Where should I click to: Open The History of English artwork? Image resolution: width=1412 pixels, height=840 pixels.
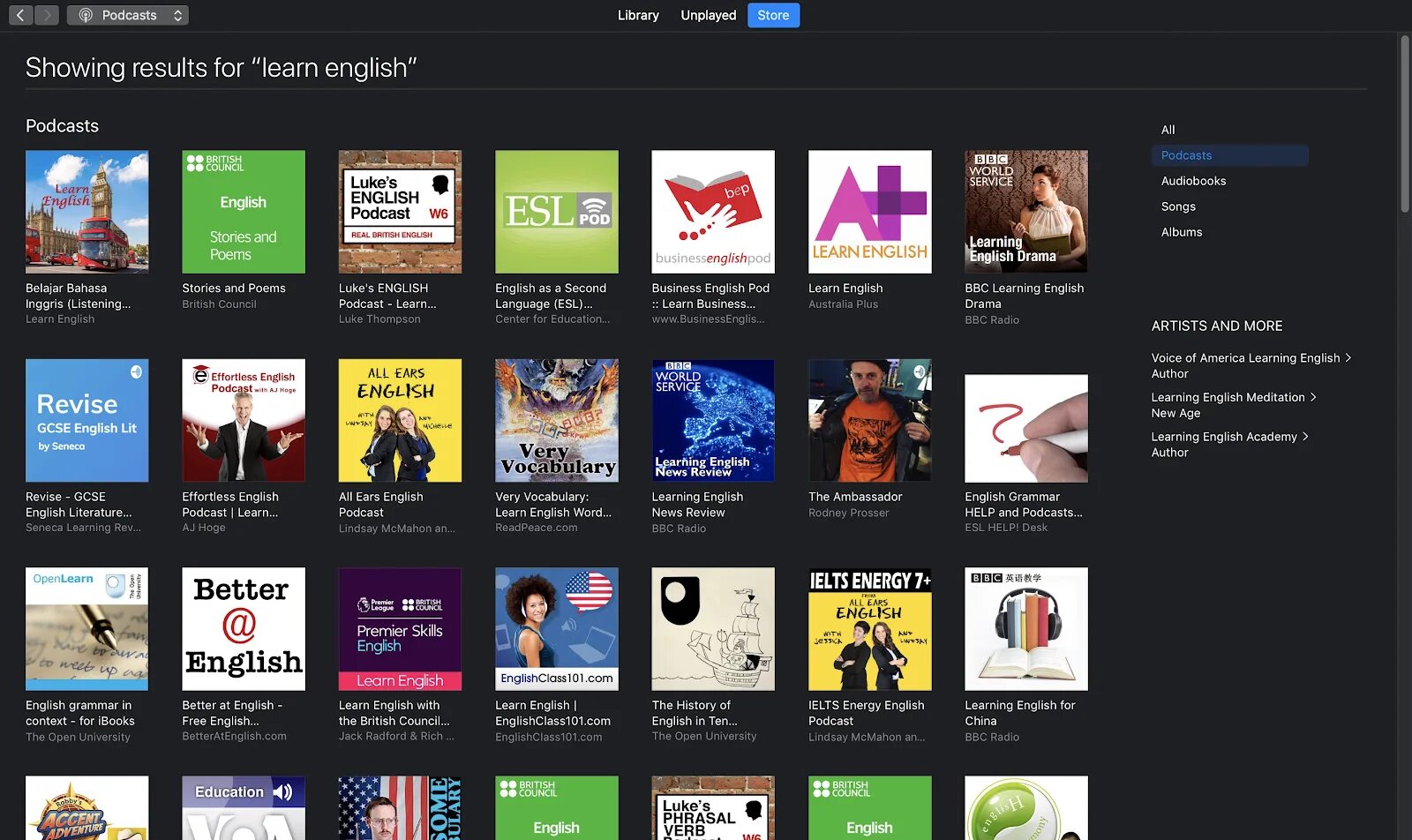coord(713,629)
